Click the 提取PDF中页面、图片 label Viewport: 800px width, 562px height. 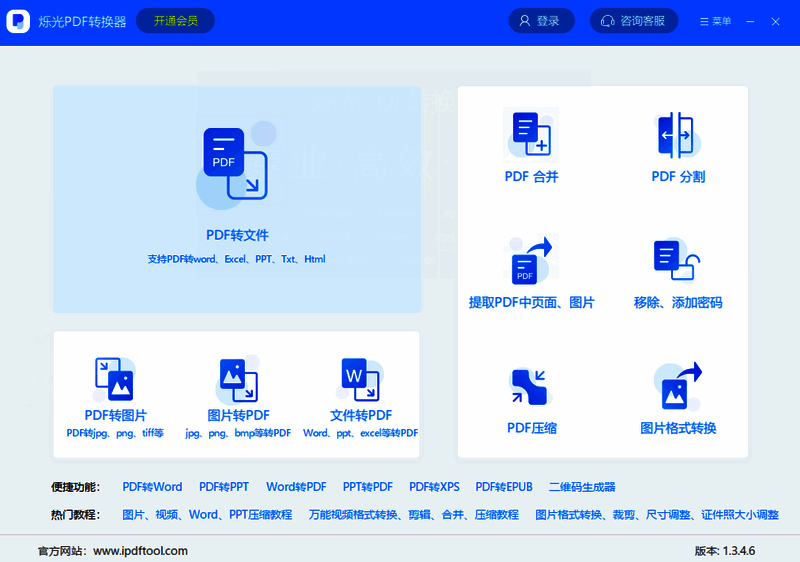(x=532, y=302)
